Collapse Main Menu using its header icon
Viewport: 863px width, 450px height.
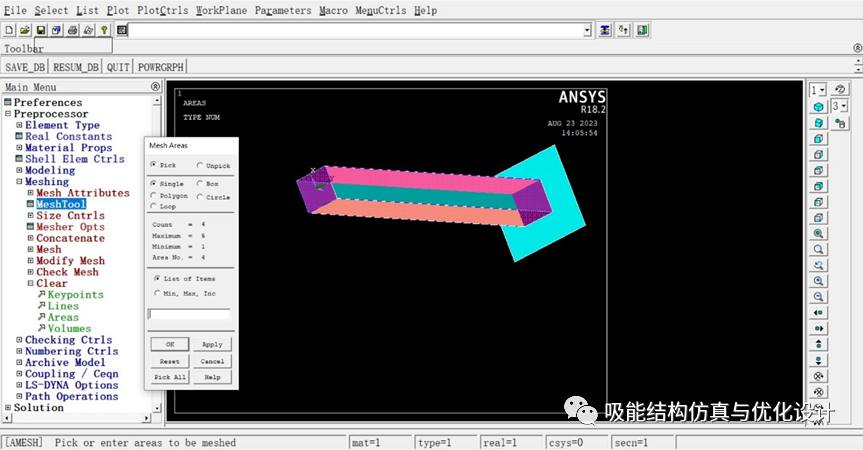click(x=155, y=86)
